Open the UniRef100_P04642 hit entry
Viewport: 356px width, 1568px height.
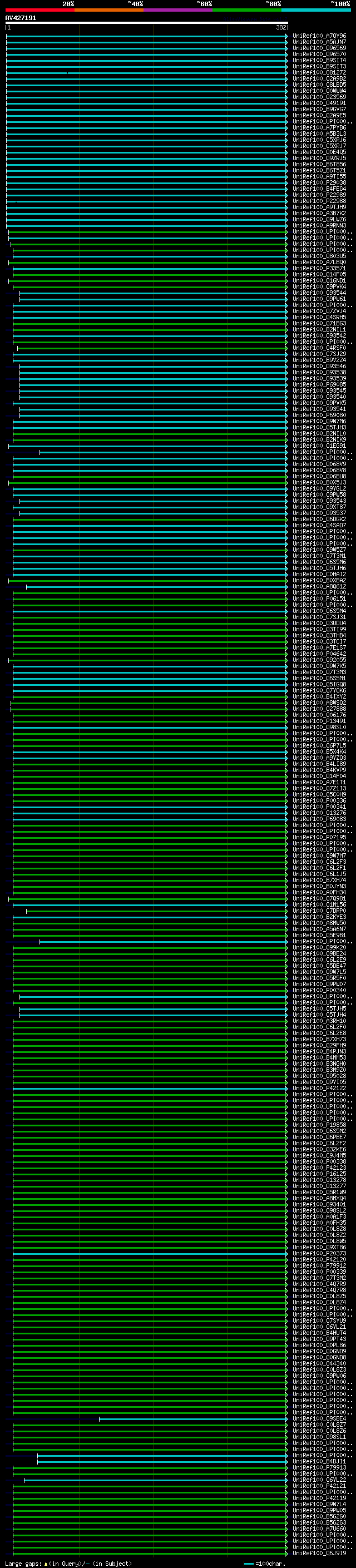pos(319,654)
